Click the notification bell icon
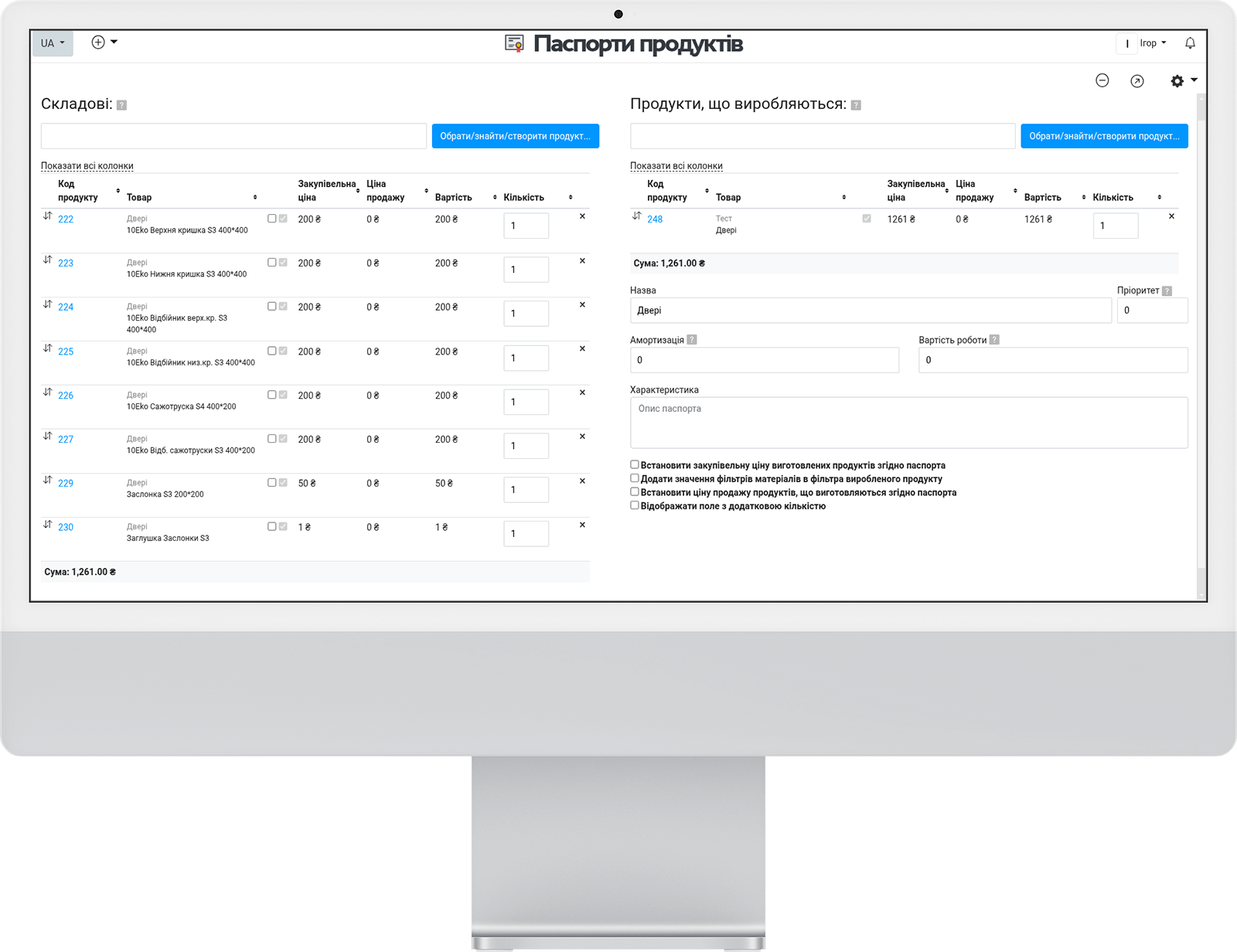Viewport: 1237px width, 952px height. [x=1190, y=43]
